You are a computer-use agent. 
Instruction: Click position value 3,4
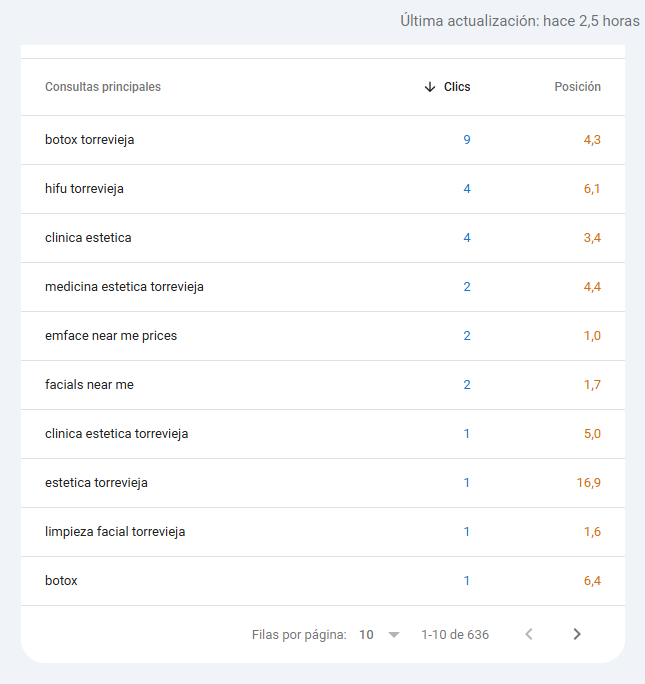pyautogui.click(x=592, y=238)
